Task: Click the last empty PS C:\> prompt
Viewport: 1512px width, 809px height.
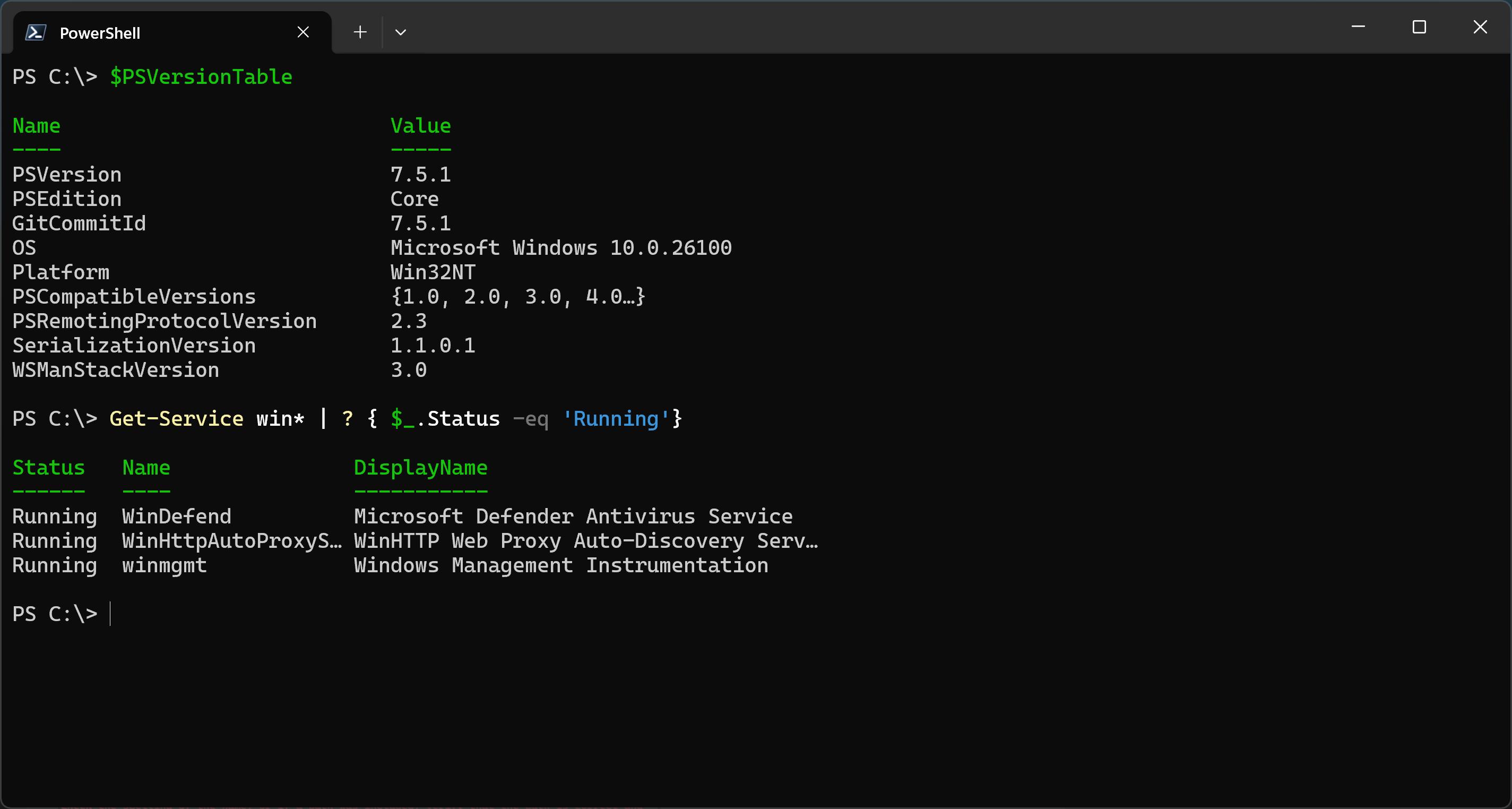Action: pos(55,614)
